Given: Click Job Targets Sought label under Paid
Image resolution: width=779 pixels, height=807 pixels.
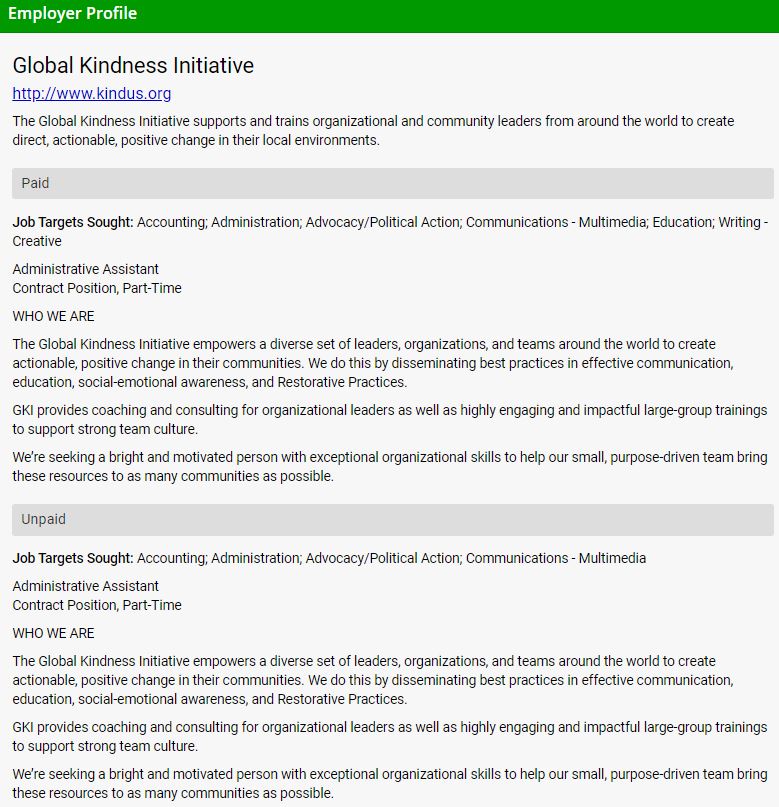Looking at the screenshot, I should [73, 222].
